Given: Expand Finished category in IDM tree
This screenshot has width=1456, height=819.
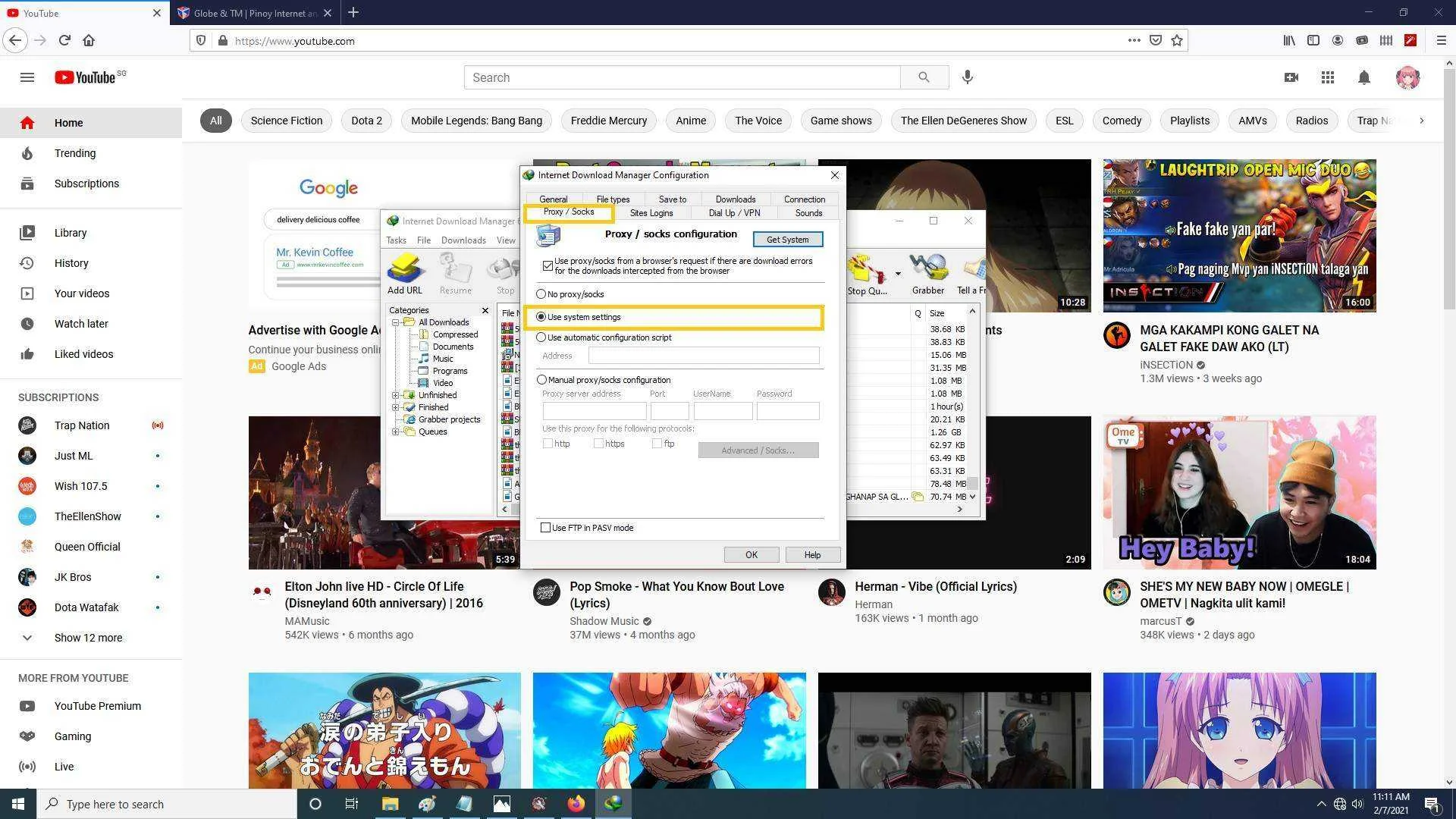Looking at the screenshot, I should tap(395, 407).
